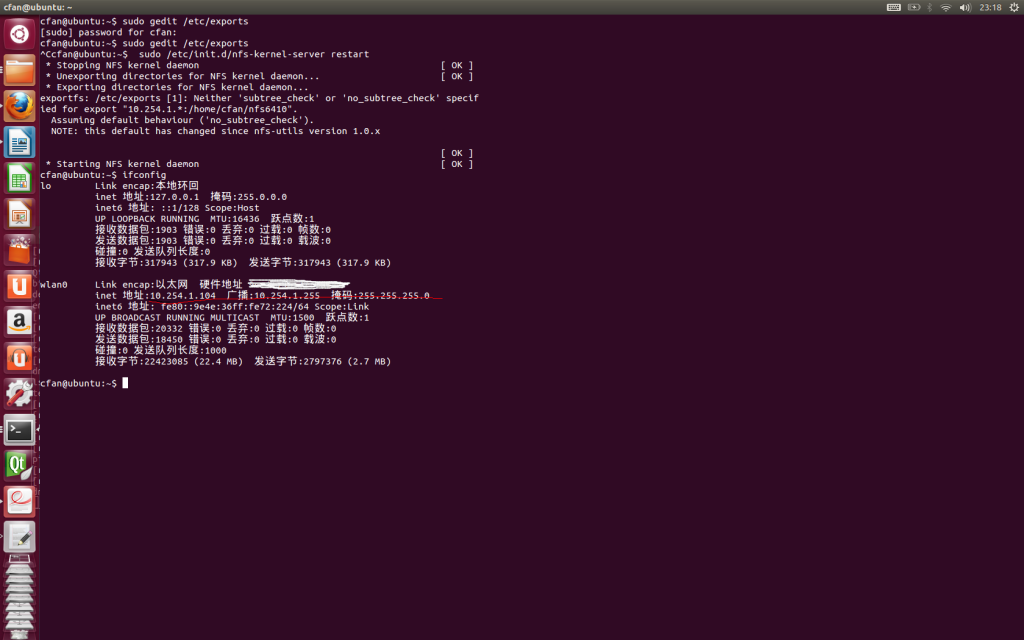1024x640 pixels.
Task: Click the 'Unexporting directories' status line
Action: (182, 76)
